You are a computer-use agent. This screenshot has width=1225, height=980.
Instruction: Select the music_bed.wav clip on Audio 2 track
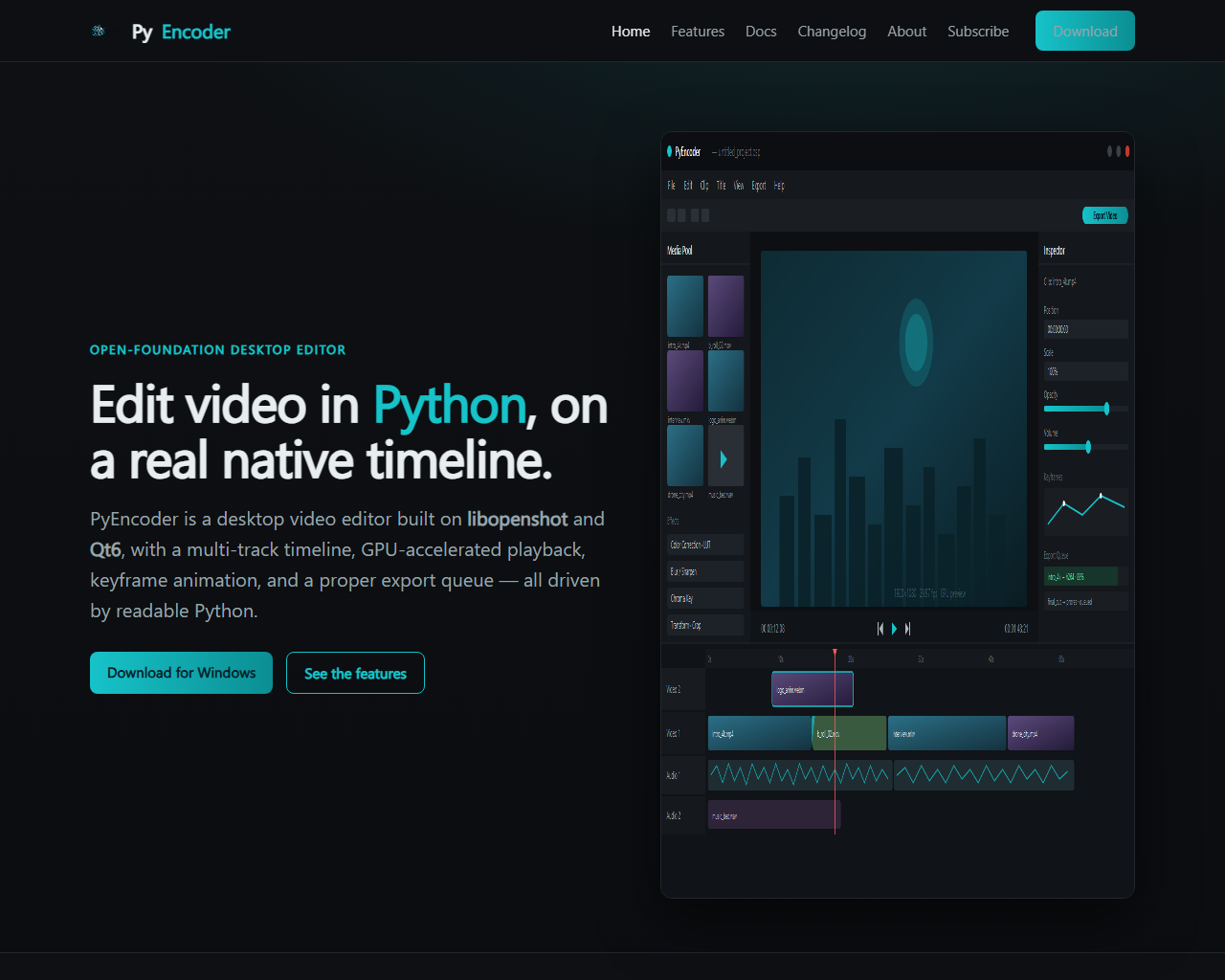tap(774, 814)
